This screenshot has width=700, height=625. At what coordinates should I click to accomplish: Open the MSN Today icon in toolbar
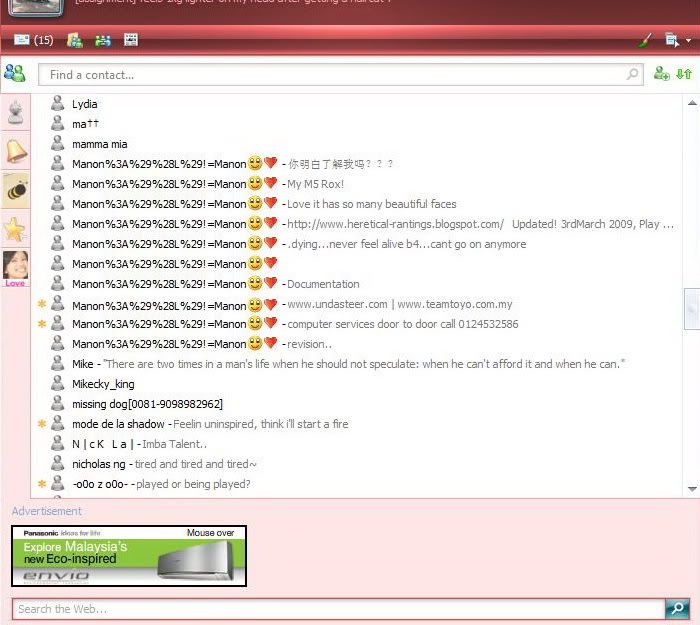click(x=75, y=40)
